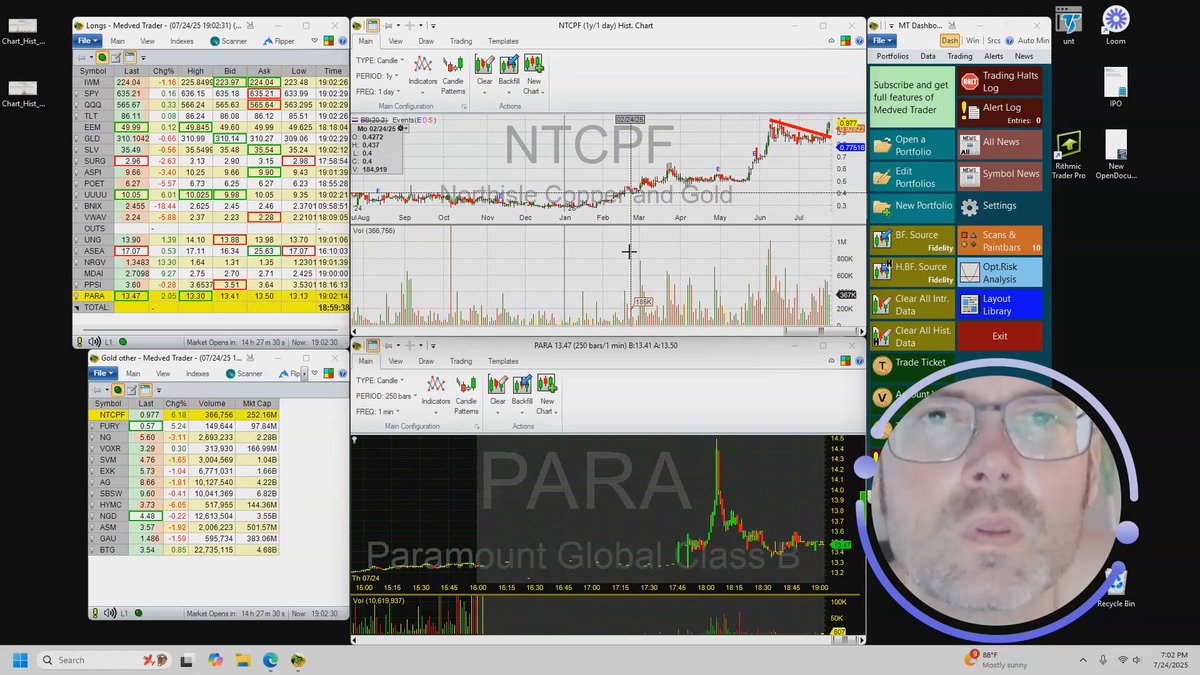Click the Flipper button in Longs window
Viewport: 1200px width, 675px height.
tap(278, 41)
